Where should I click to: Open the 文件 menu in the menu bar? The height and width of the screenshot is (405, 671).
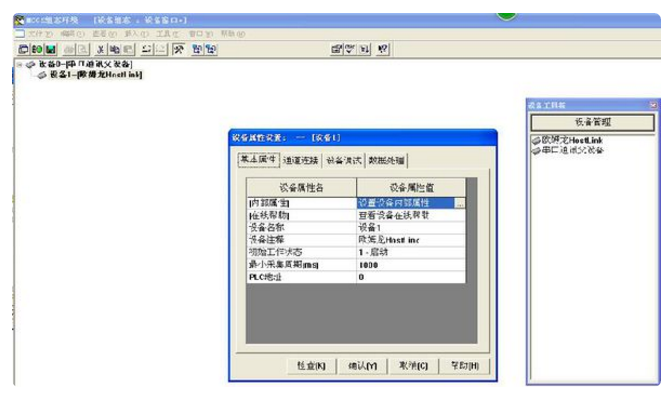point(38,33)
